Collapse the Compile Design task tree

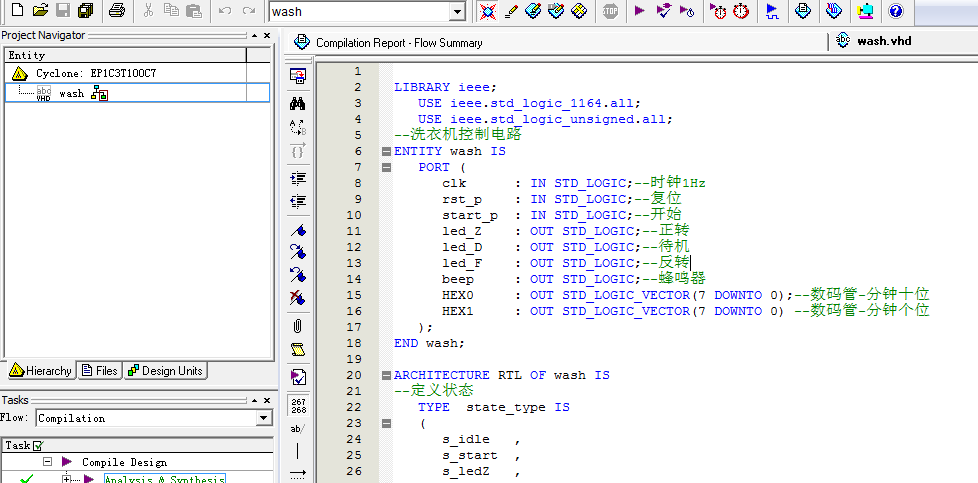pyautogui.click(x=47, y=462)
